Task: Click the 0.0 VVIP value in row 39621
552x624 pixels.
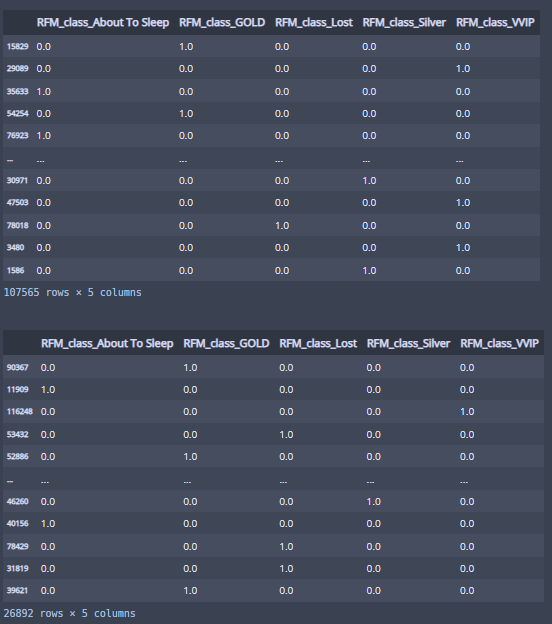Action: pos(467,591)
